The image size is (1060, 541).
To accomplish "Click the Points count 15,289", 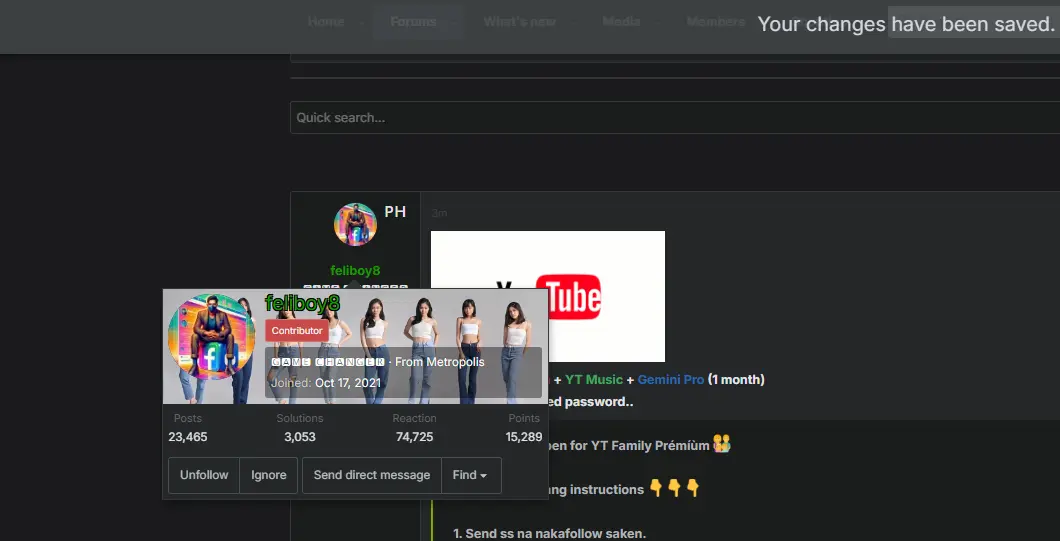I will point(524,437).
